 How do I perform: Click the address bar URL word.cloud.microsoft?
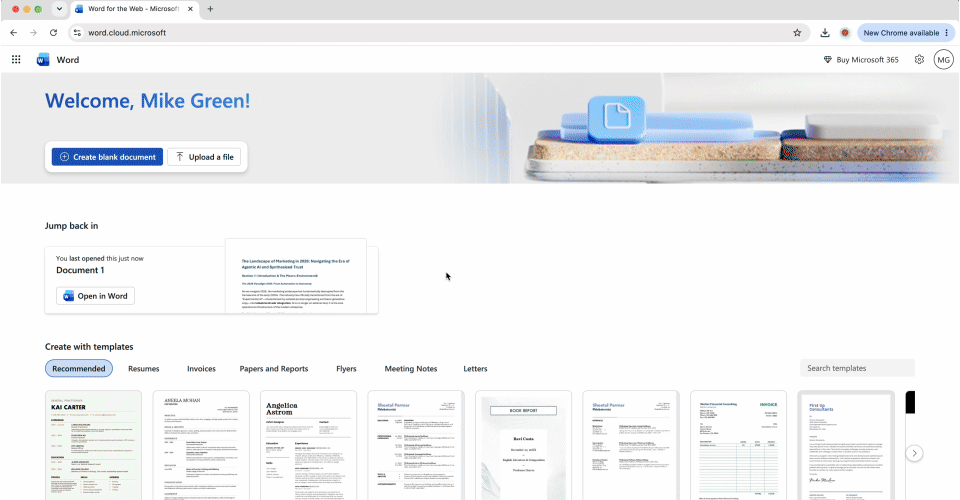tap(127, 32)
